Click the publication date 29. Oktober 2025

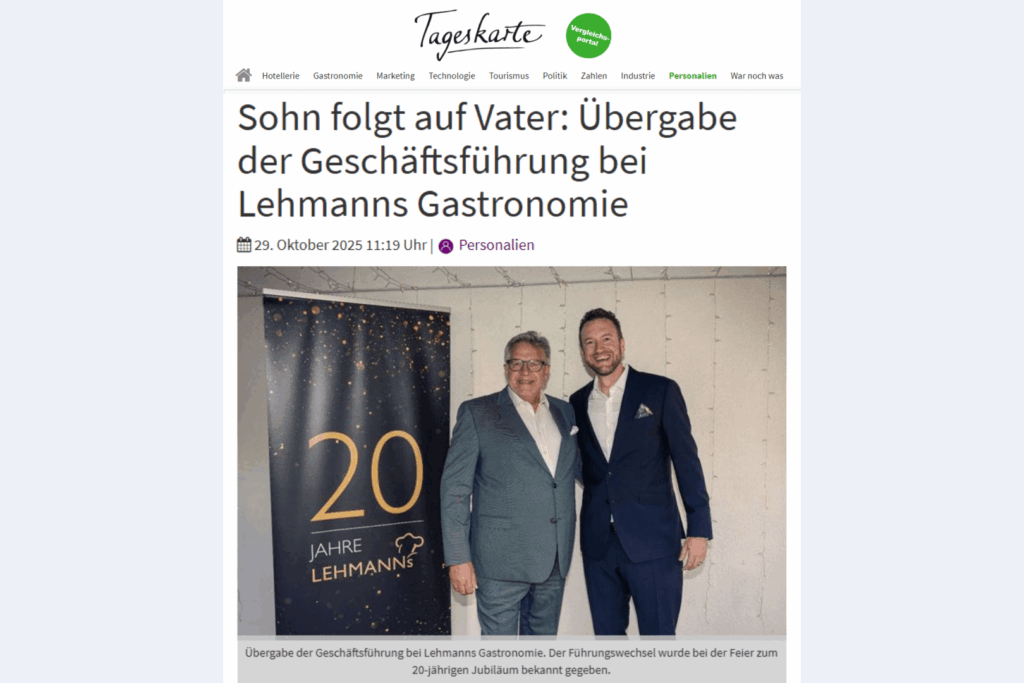[x=340, y=245]
